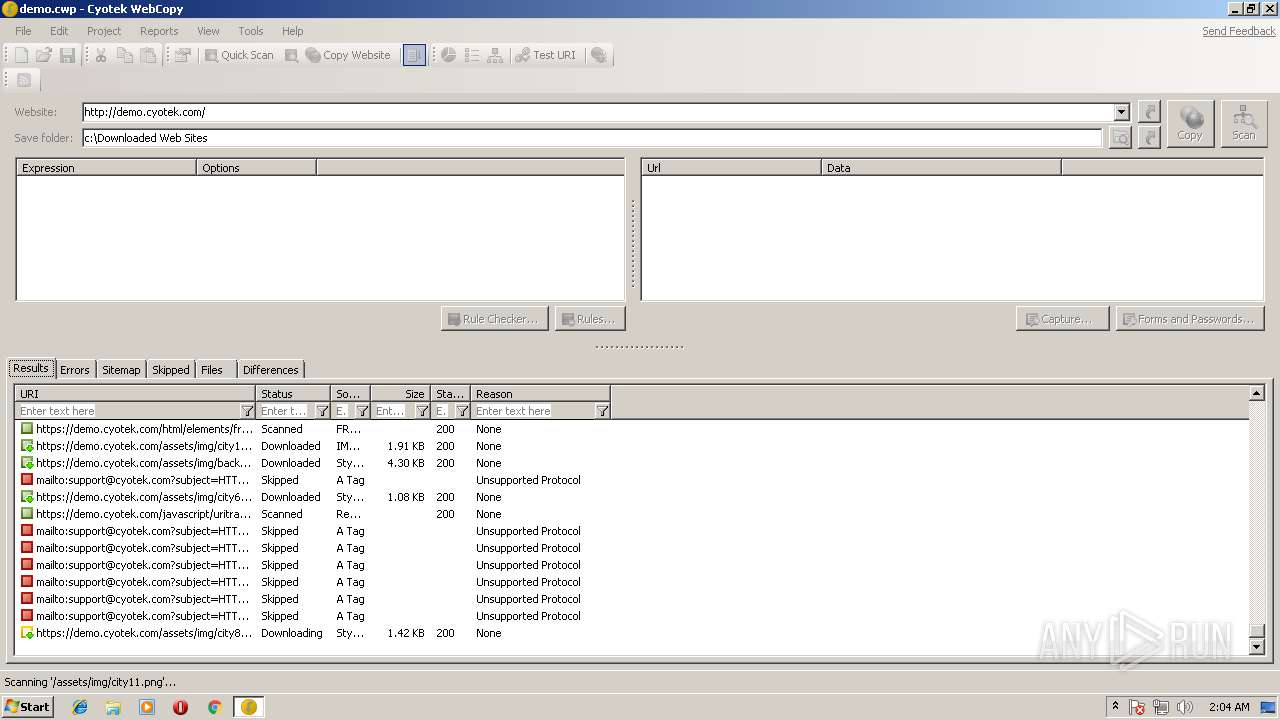This screenshot has width=1280, height=720.
Task: Click Copy Website in the toolbar
Action: pos(348,55)
